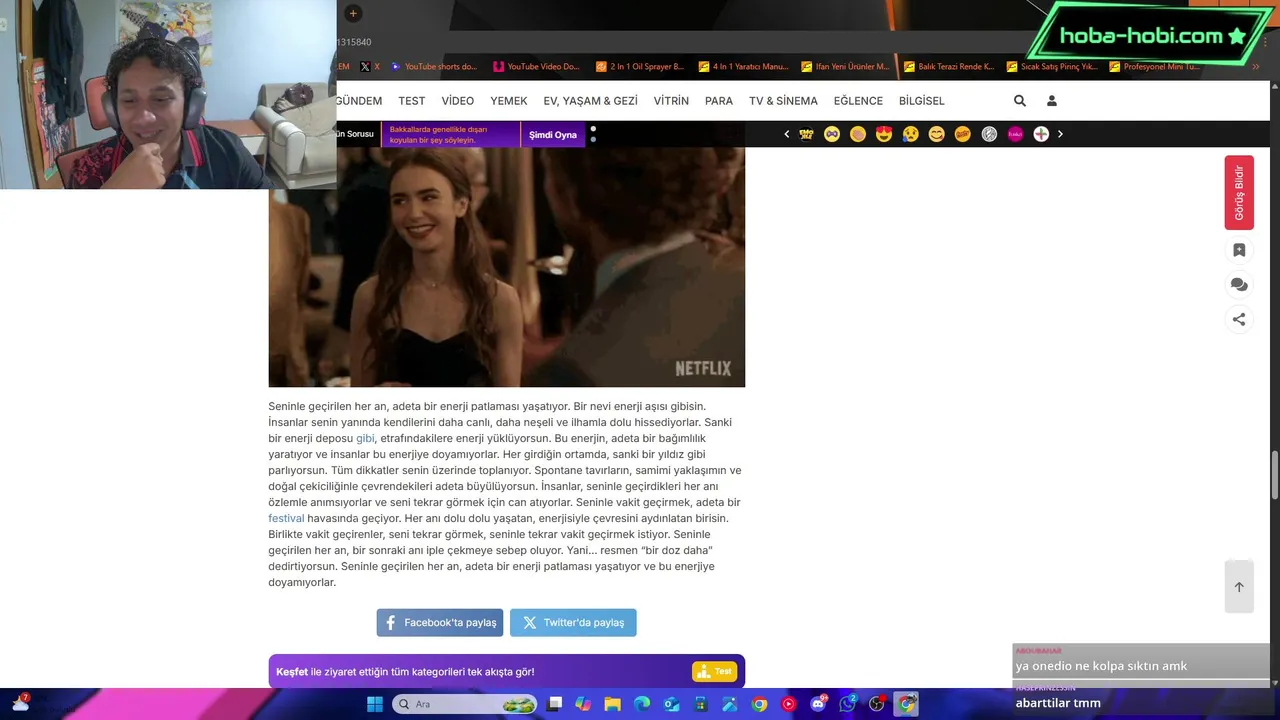Open Balık Terazi Rende bookmark
Screen dimensions: 1280x720
pos(949,67)
